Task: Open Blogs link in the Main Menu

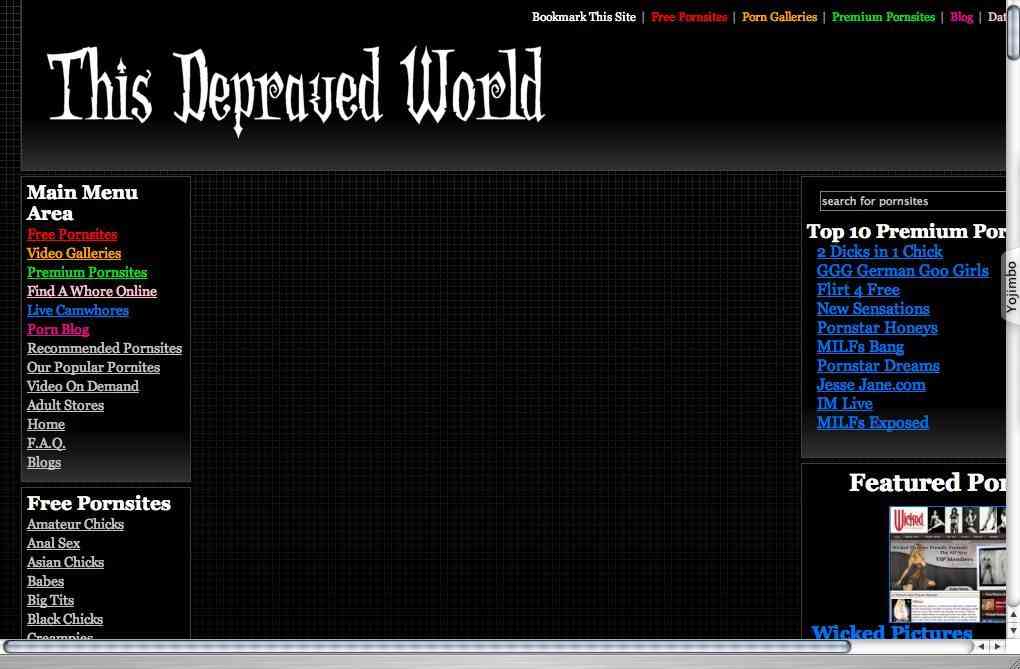Action: point(44,462)
